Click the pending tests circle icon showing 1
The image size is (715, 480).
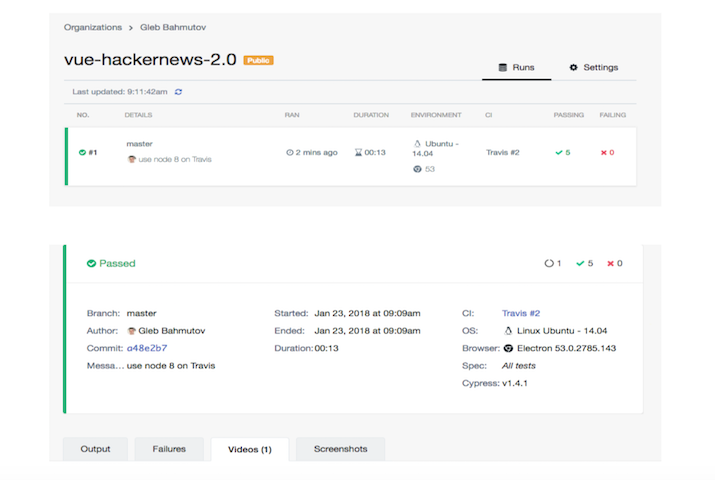548,264
